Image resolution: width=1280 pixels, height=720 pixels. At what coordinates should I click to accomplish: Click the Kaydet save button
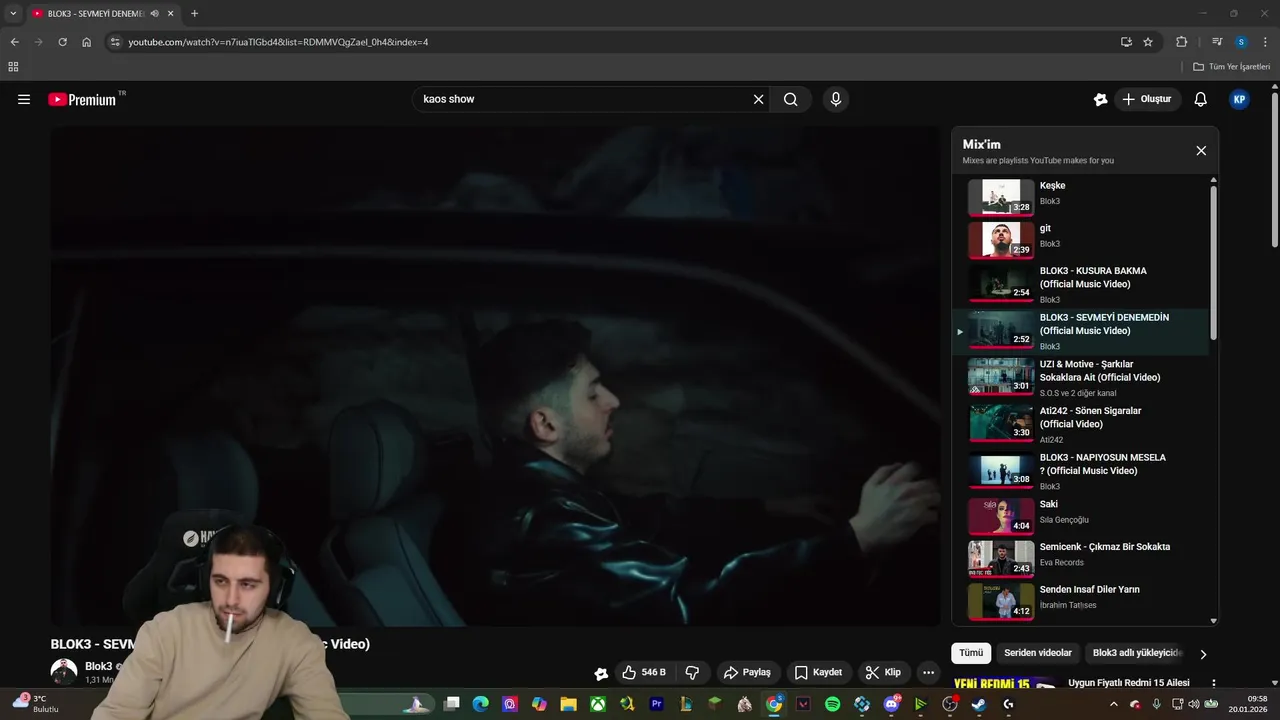[x=818, y=673]
